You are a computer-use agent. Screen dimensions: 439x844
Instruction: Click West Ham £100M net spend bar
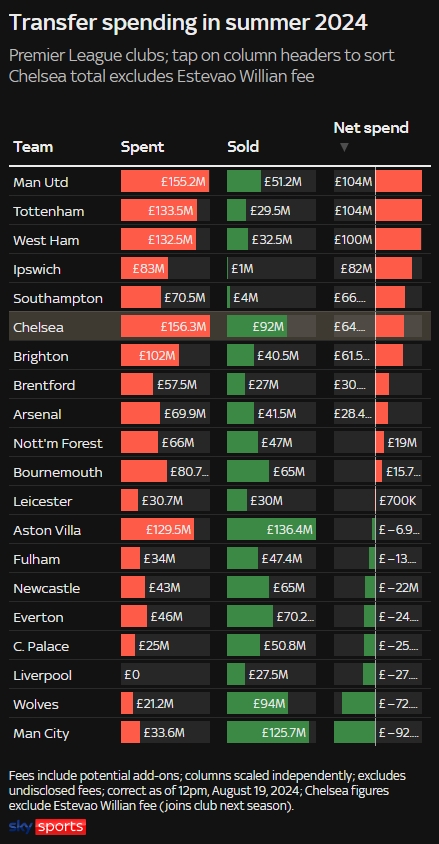[x=398, y=240]
